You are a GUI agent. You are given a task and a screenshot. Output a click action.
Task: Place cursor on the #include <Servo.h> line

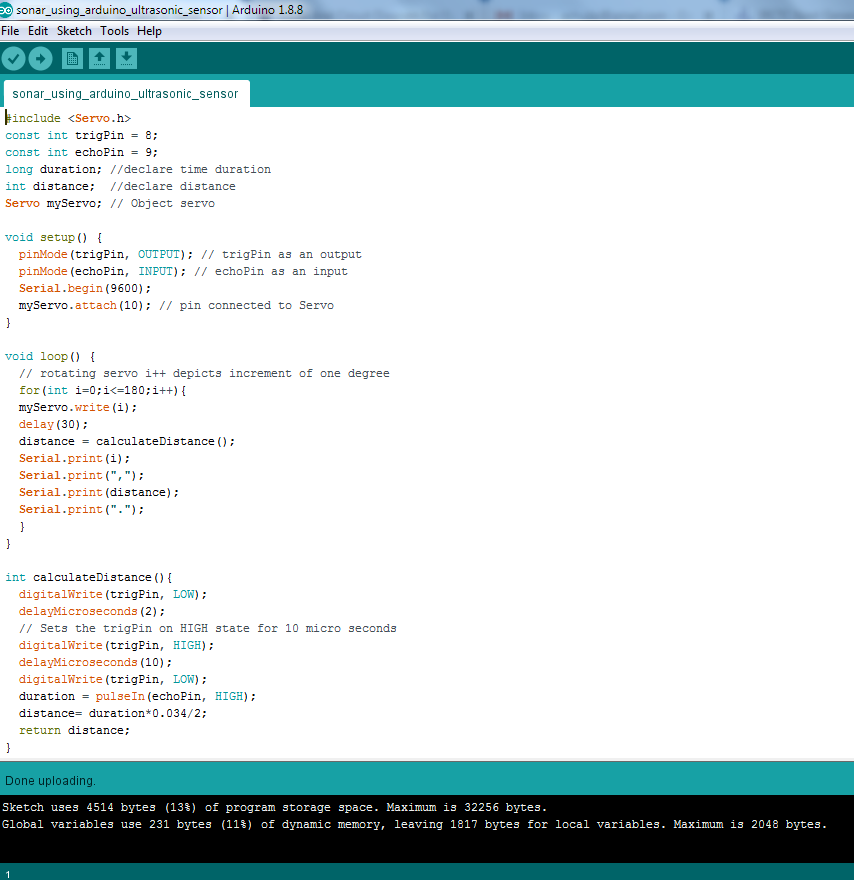click(x=68, y=118)
